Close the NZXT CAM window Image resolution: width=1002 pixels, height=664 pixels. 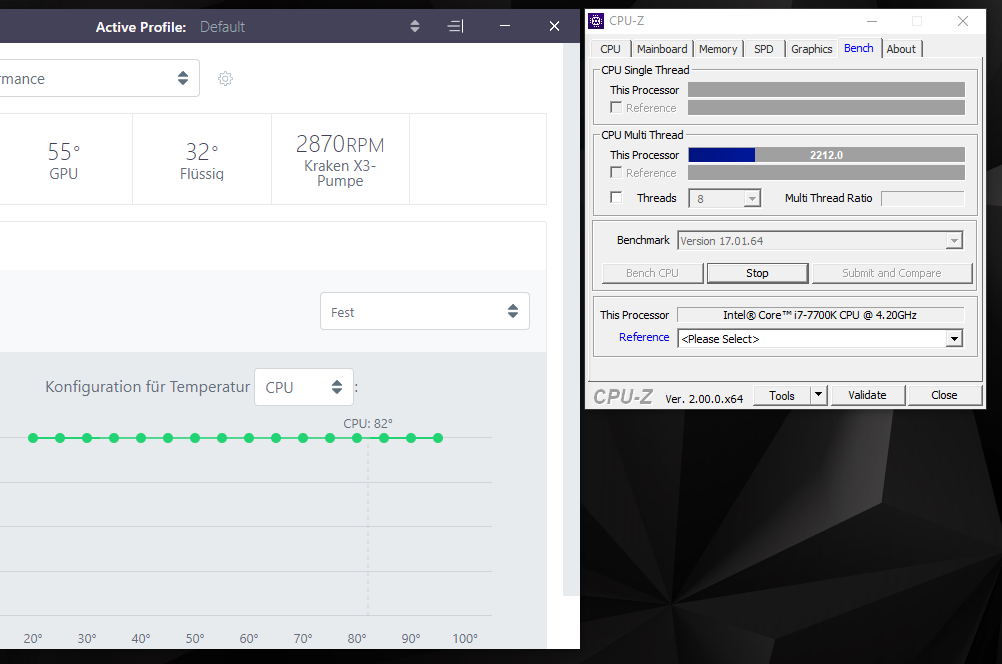554,26
